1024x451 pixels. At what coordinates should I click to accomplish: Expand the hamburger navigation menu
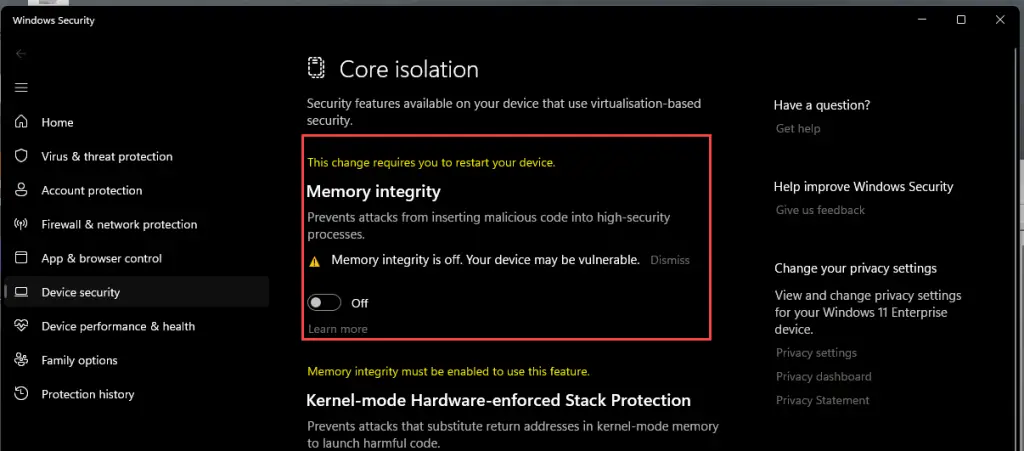[x=21, y=88]
